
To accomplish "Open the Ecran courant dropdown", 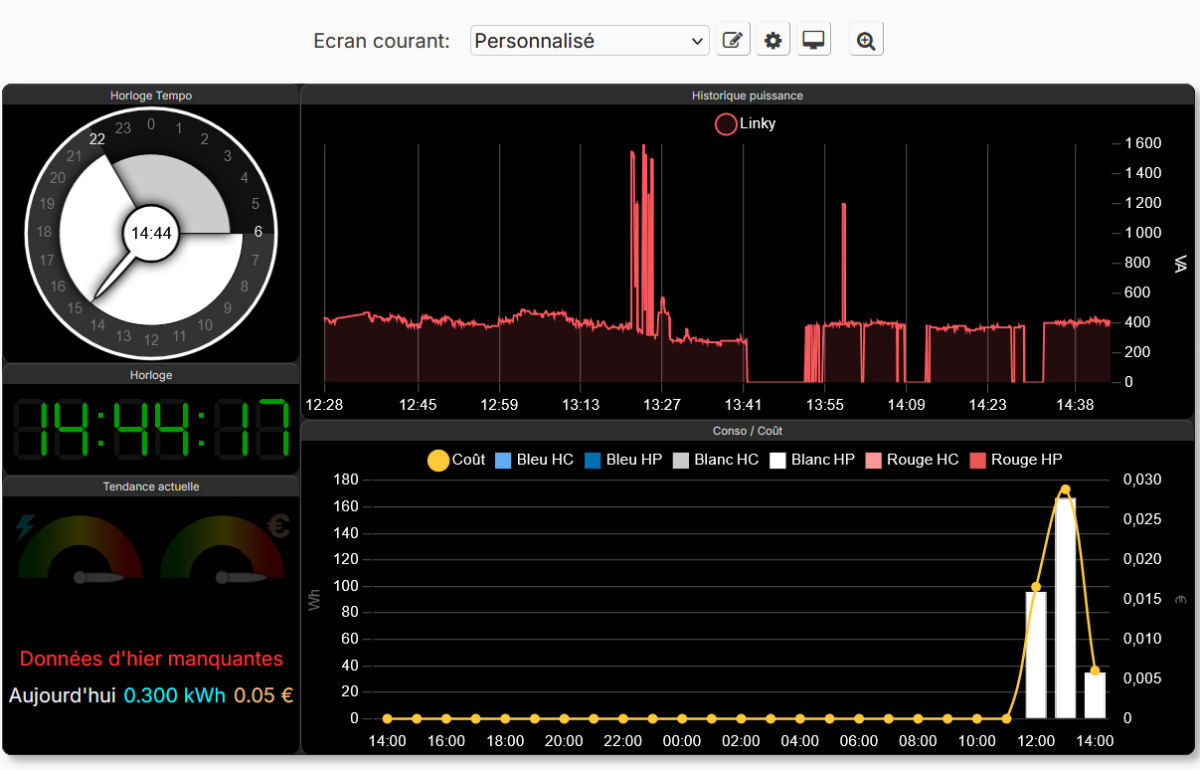I will (589, 41).
